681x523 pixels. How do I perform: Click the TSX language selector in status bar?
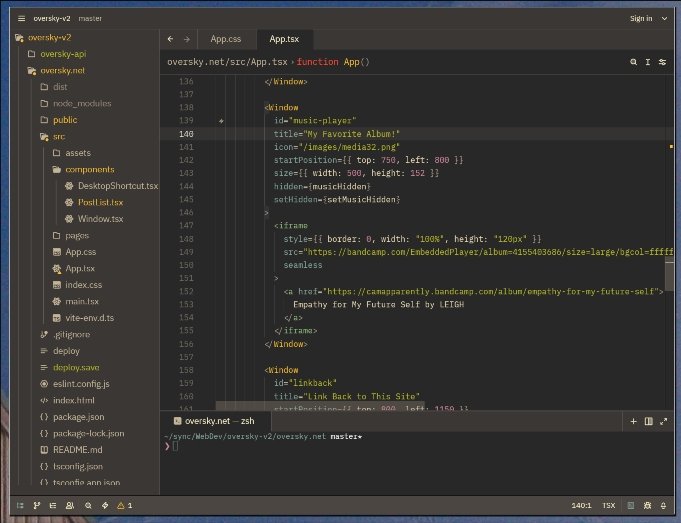[x=609, y=506]
